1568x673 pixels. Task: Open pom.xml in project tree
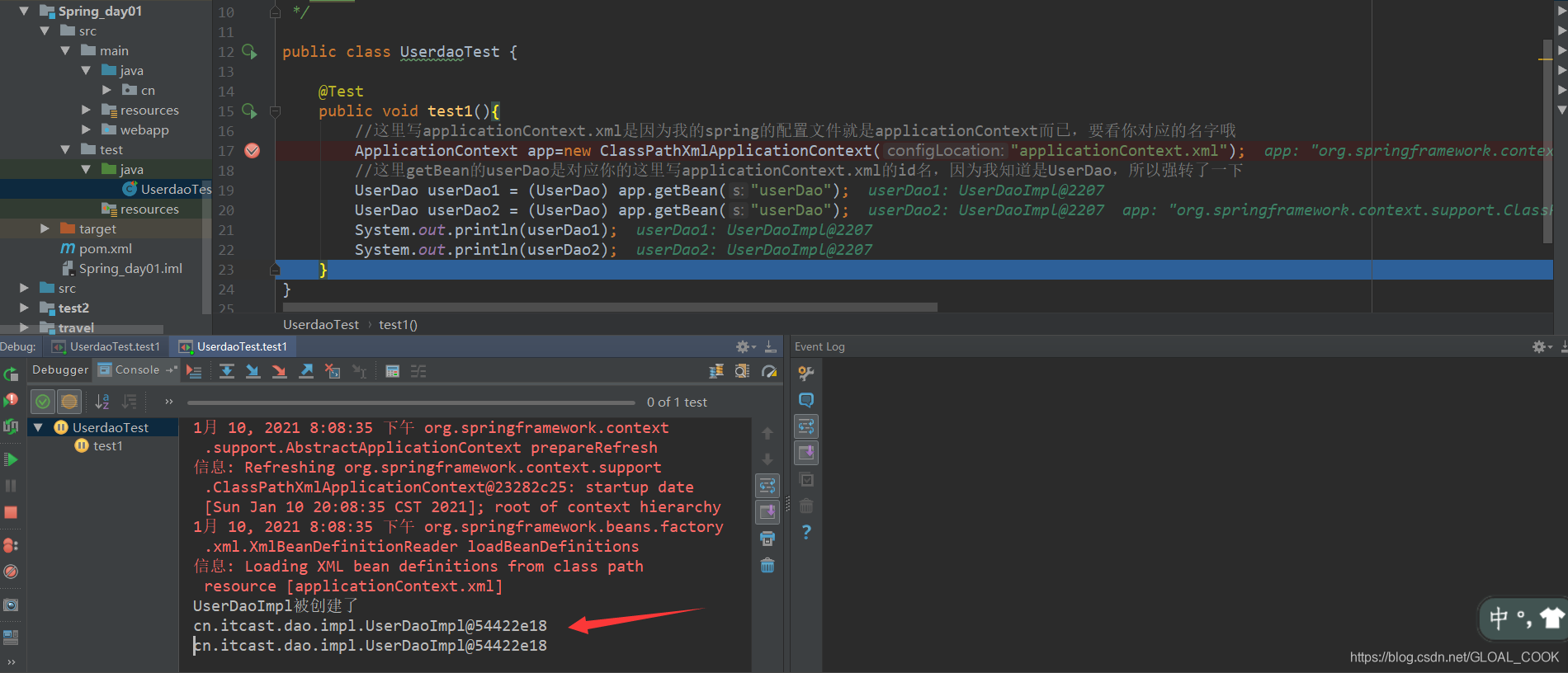96,248
